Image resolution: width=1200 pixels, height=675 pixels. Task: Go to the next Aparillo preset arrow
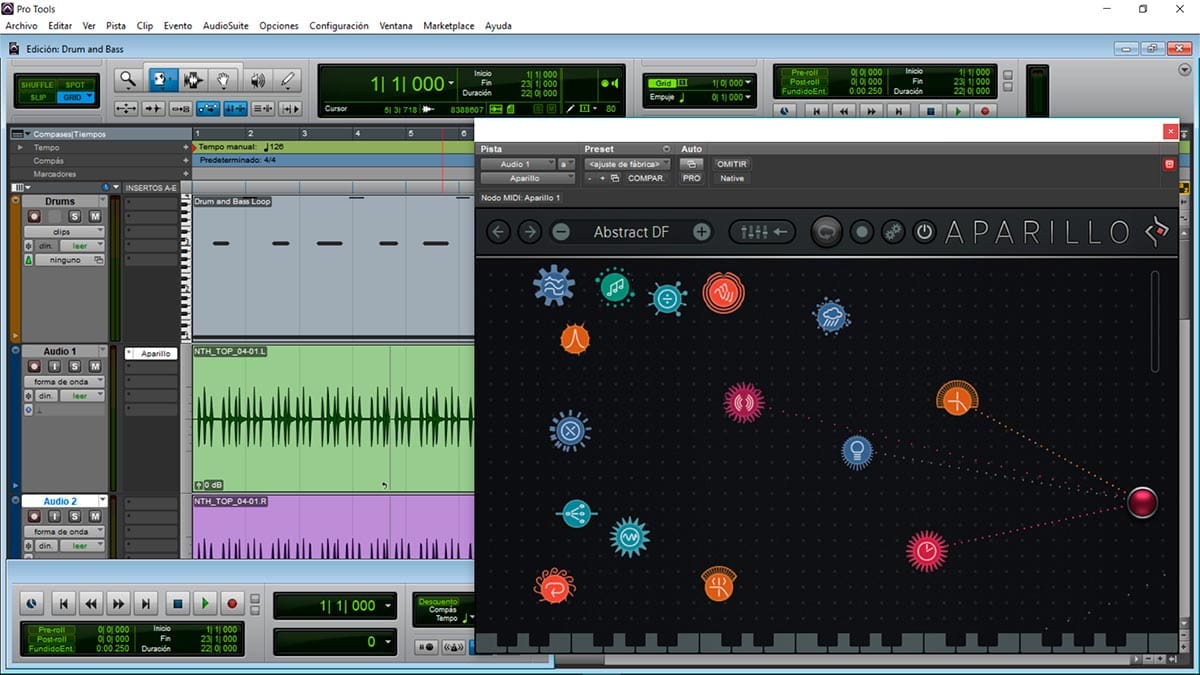point(530,232)
